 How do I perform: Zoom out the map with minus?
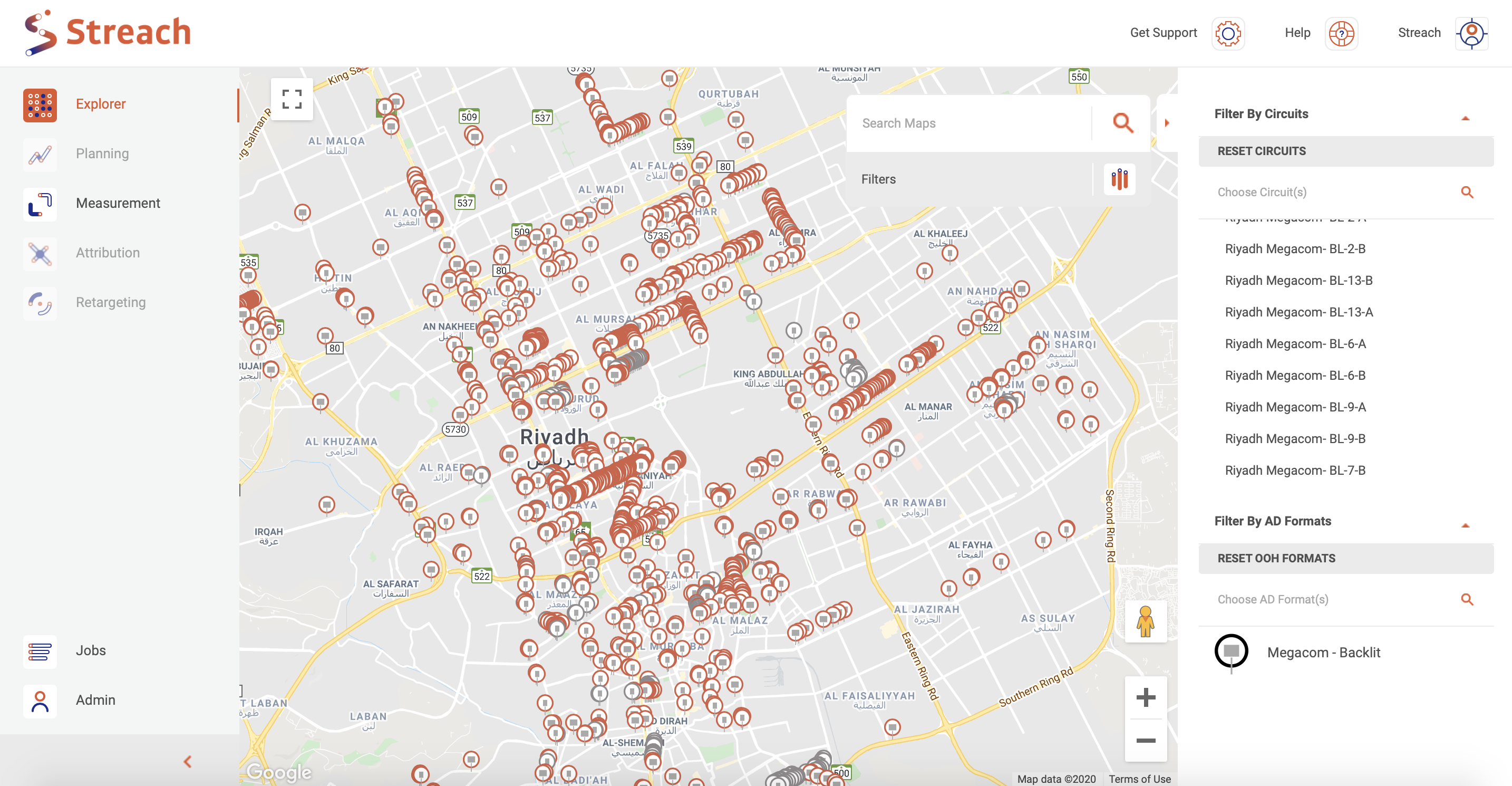[x=1145, y=741]
